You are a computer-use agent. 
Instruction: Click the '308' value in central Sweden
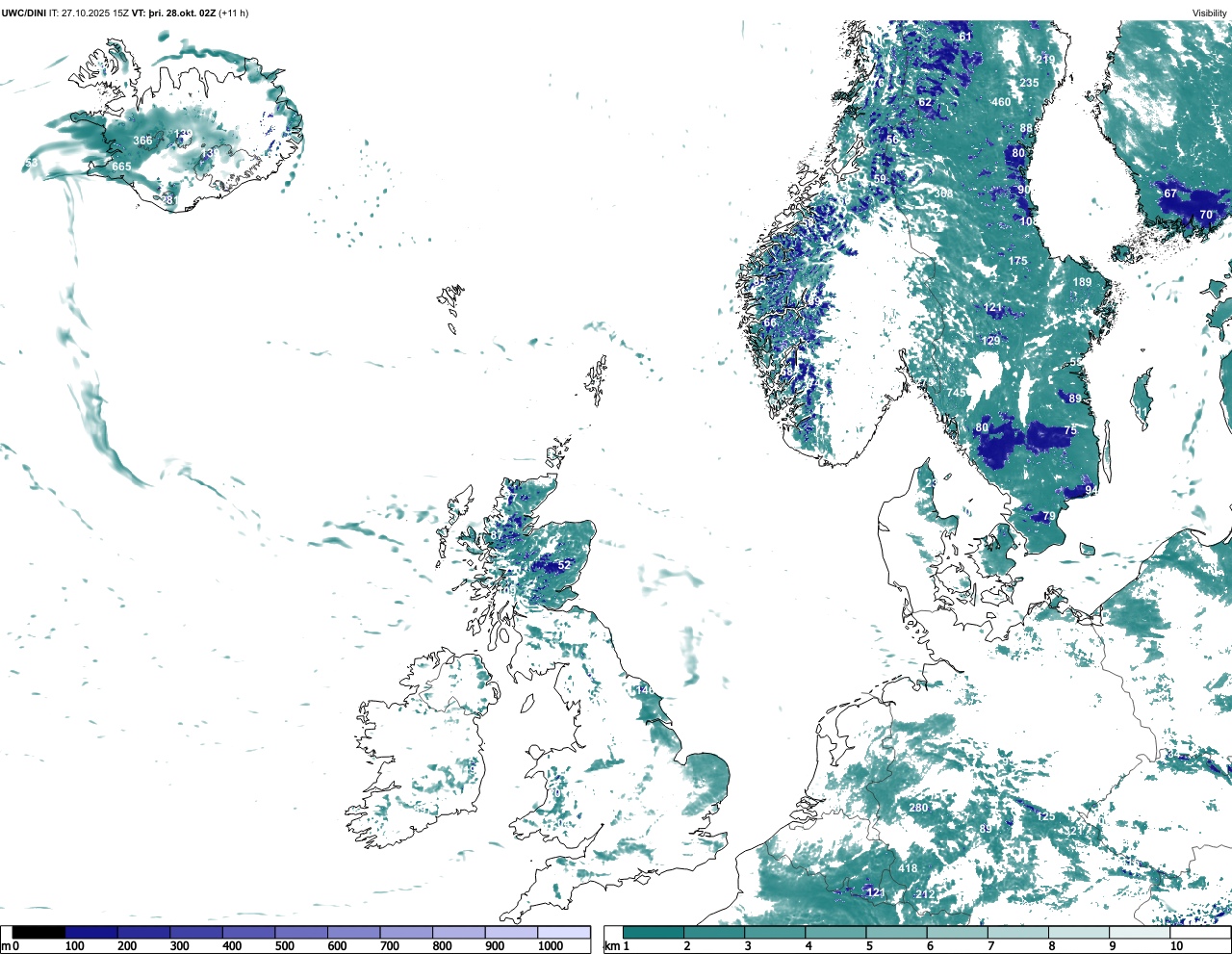tap(944, 193)
